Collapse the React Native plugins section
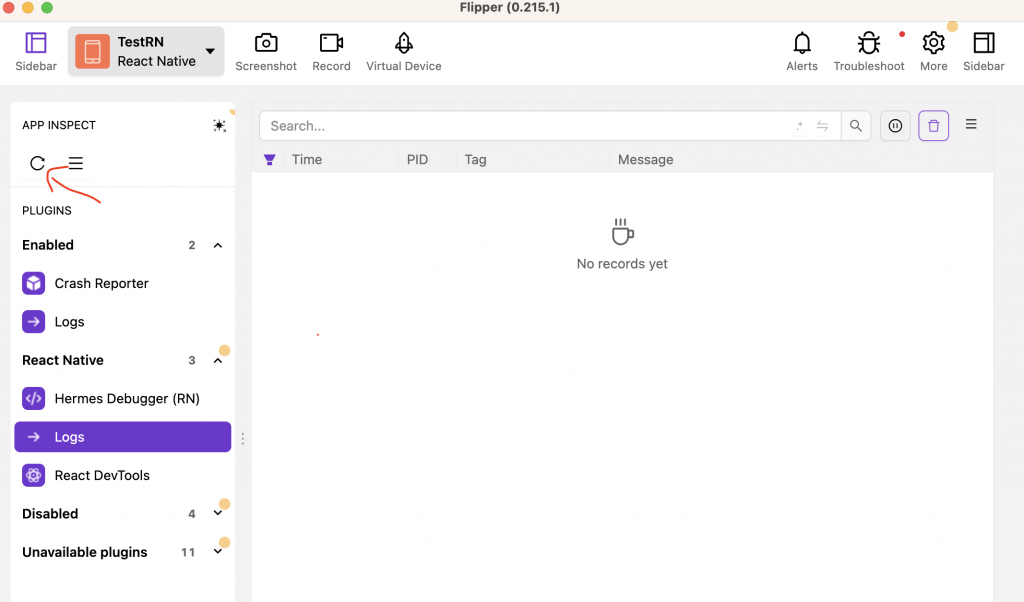This screenshot has height=602, width=1024. [x=218, y=360]
